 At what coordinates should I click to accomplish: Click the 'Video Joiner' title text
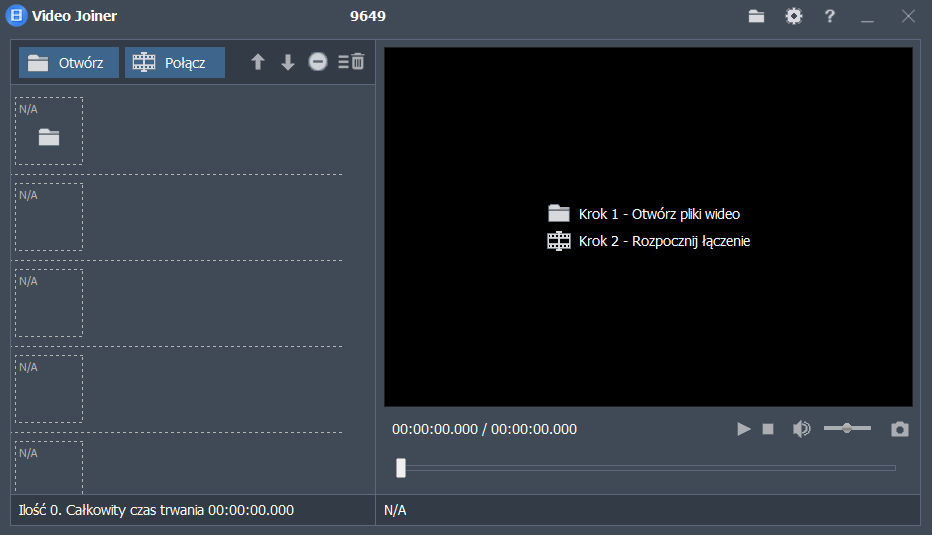(74, 16)
